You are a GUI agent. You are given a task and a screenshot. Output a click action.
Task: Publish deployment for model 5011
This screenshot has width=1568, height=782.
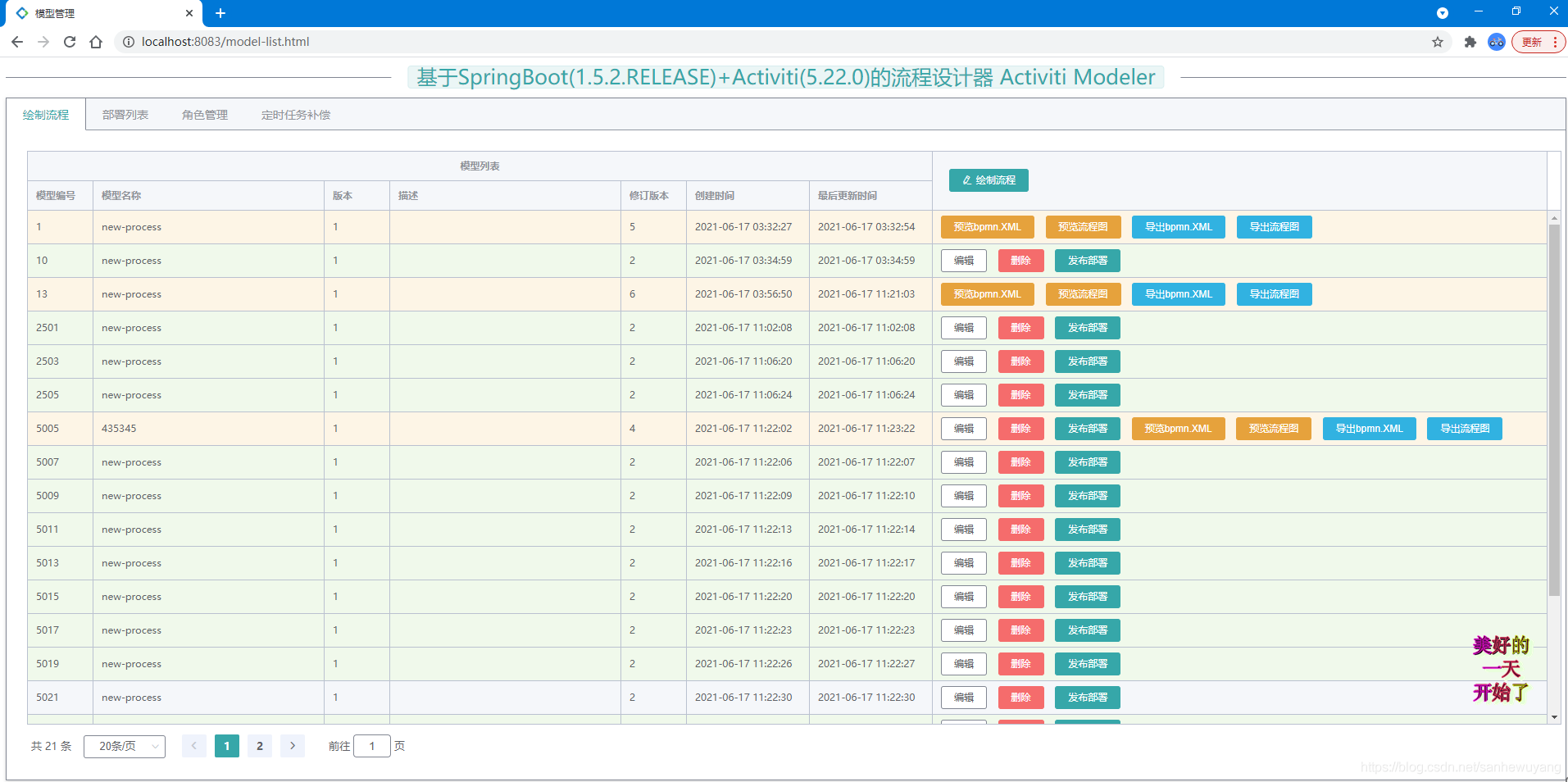[1088, 530]
